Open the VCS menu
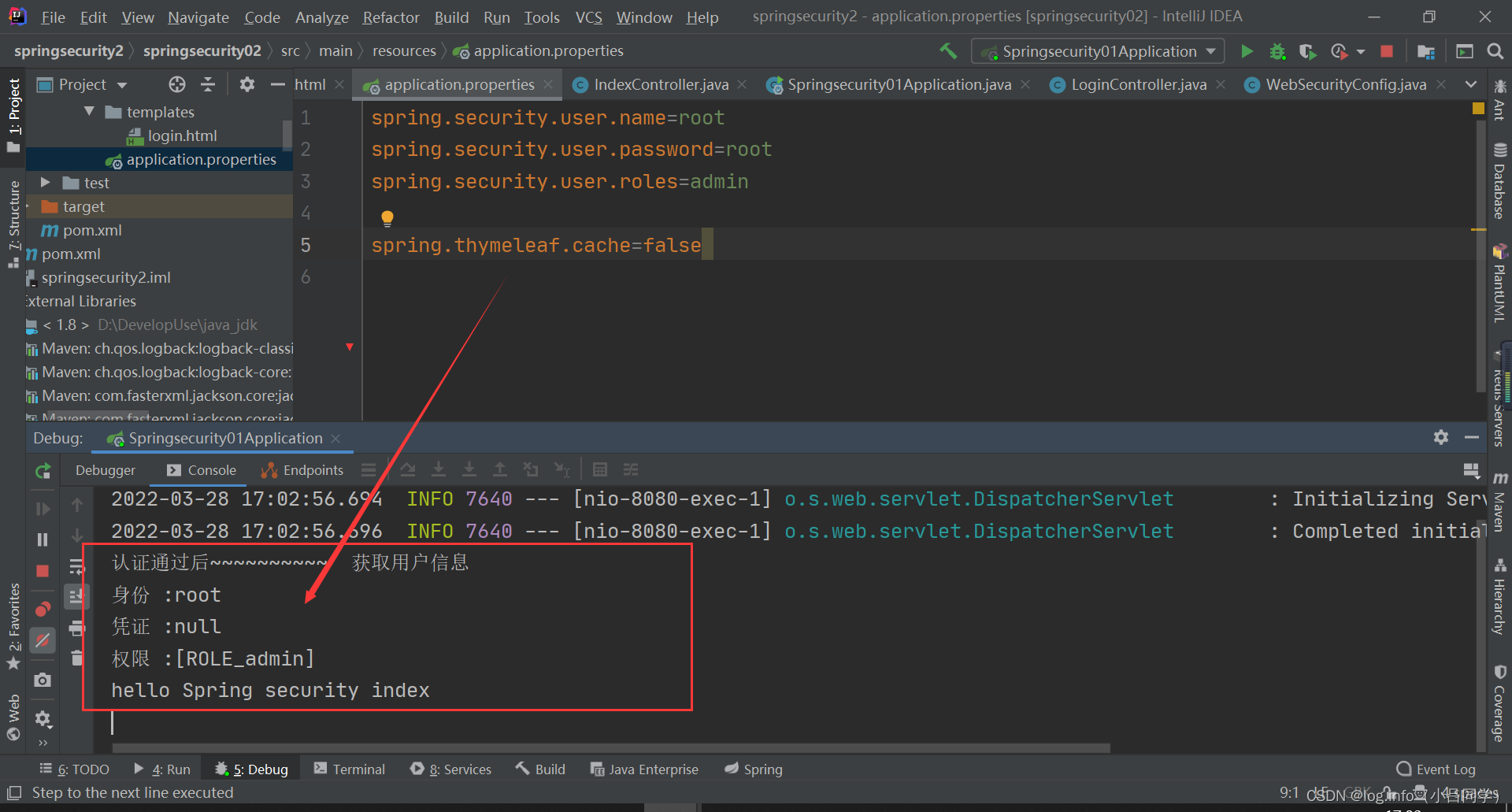1512x812 pixels. click(588, 17)
